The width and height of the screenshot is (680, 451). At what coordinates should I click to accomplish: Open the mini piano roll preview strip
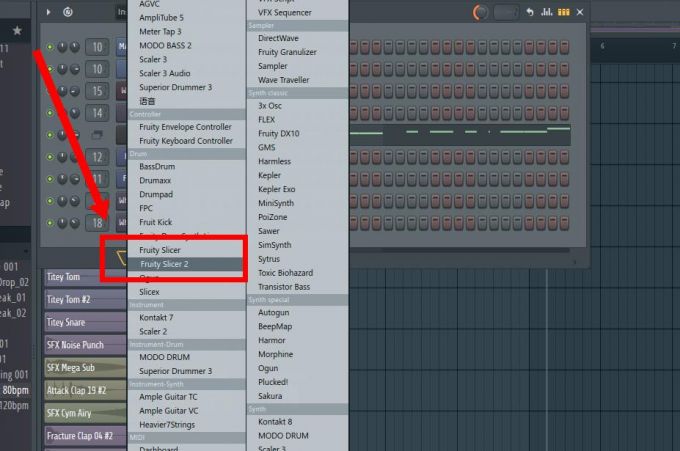click(460, 135)
